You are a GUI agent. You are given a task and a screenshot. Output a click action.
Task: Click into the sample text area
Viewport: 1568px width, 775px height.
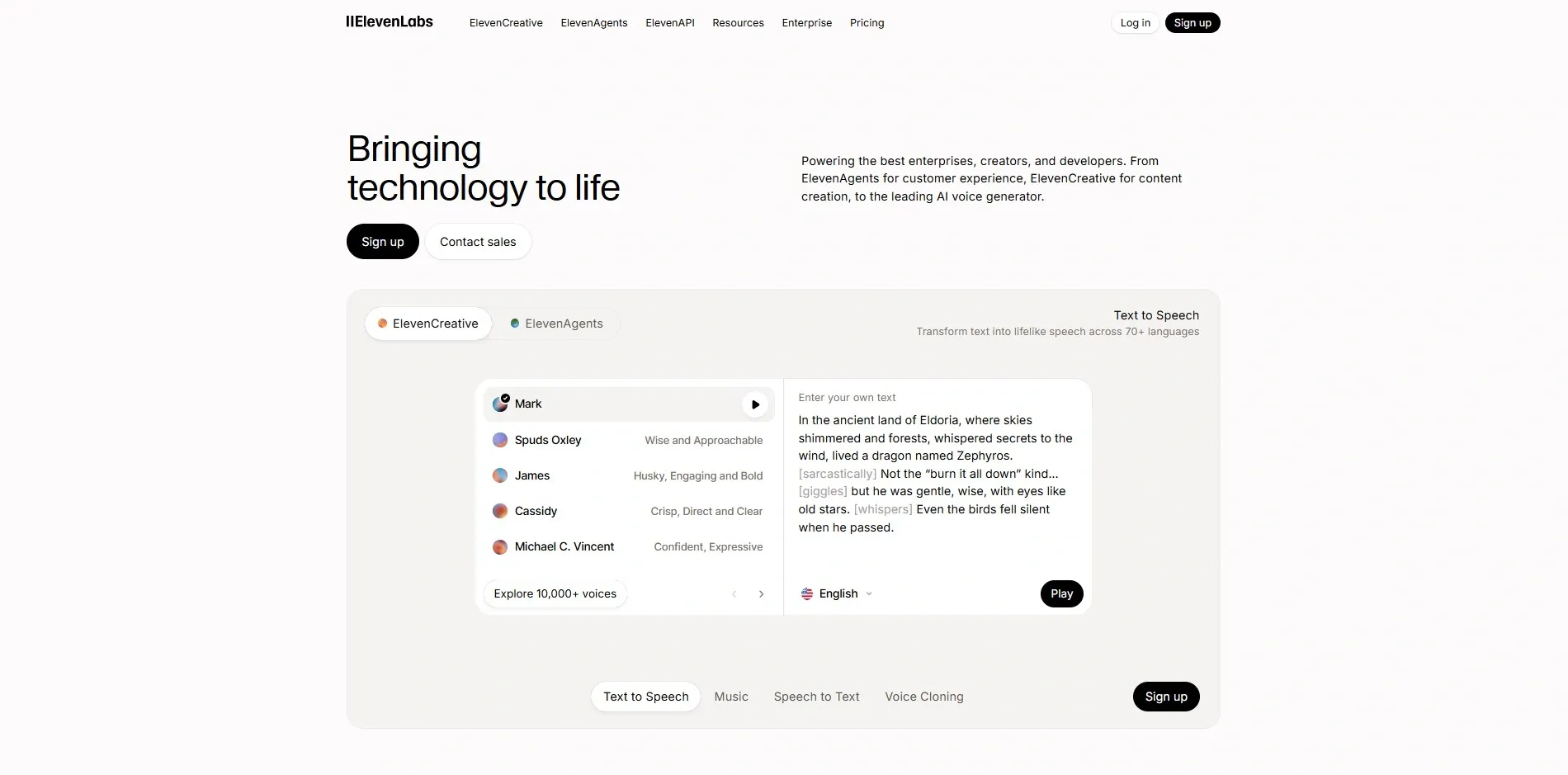(936, 474)
